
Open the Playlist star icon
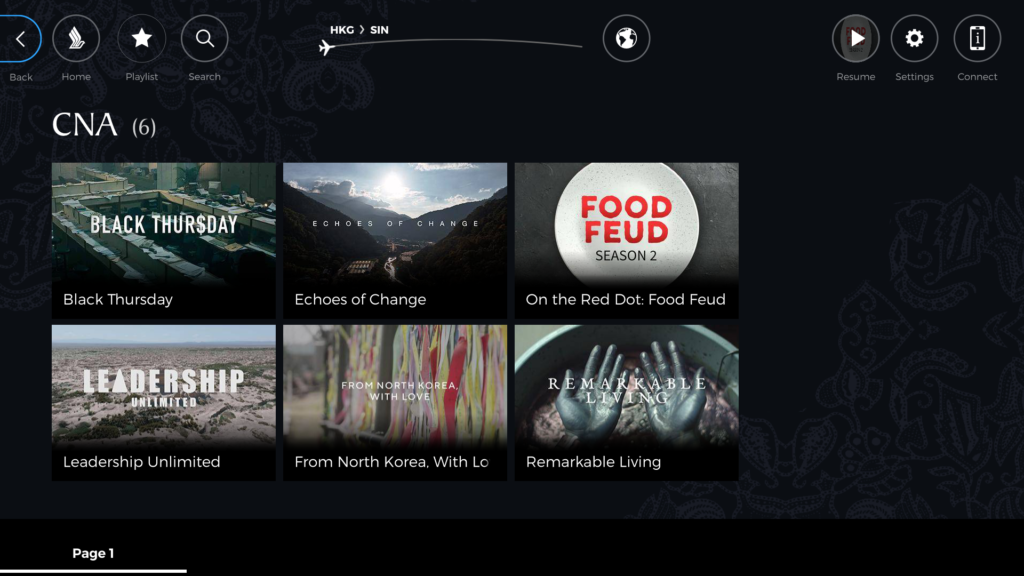click(142, 40)
